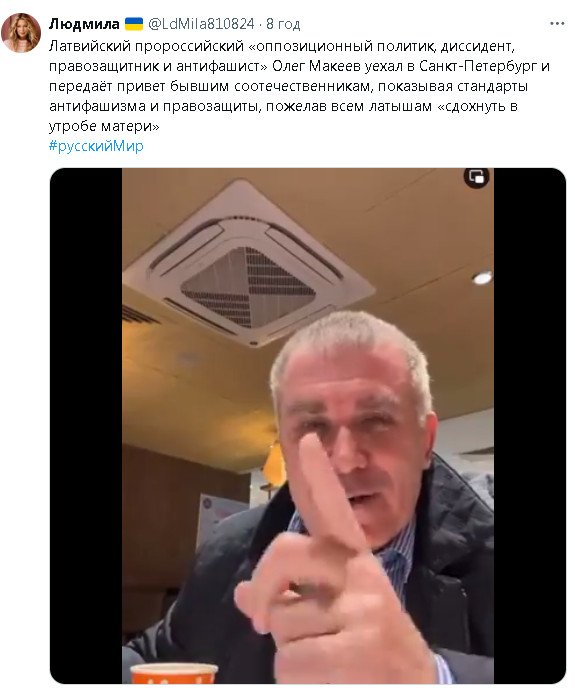575x691 pixels.
Task: Click the left black bar of the video
Action: coord(86,426)
